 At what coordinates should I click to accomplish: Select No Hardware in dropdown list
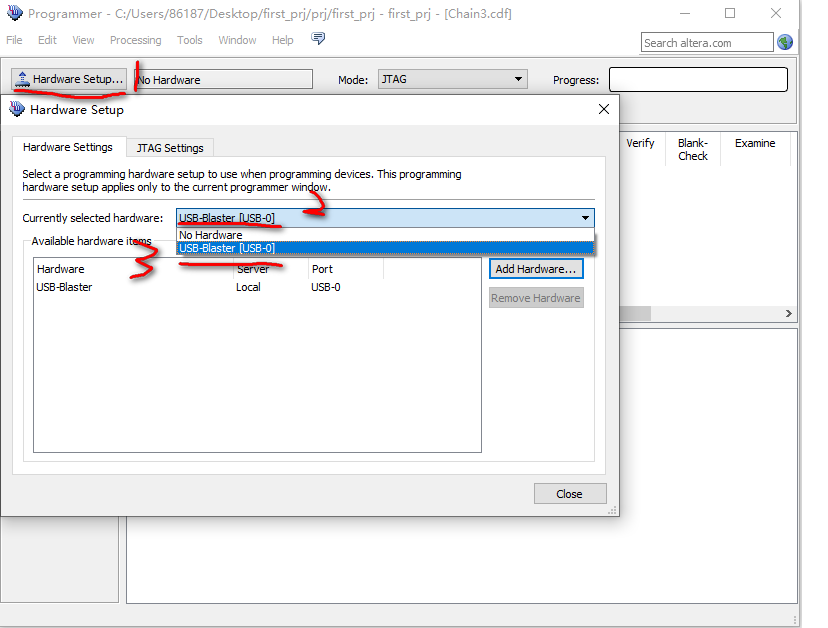click(x=385, y=235)
